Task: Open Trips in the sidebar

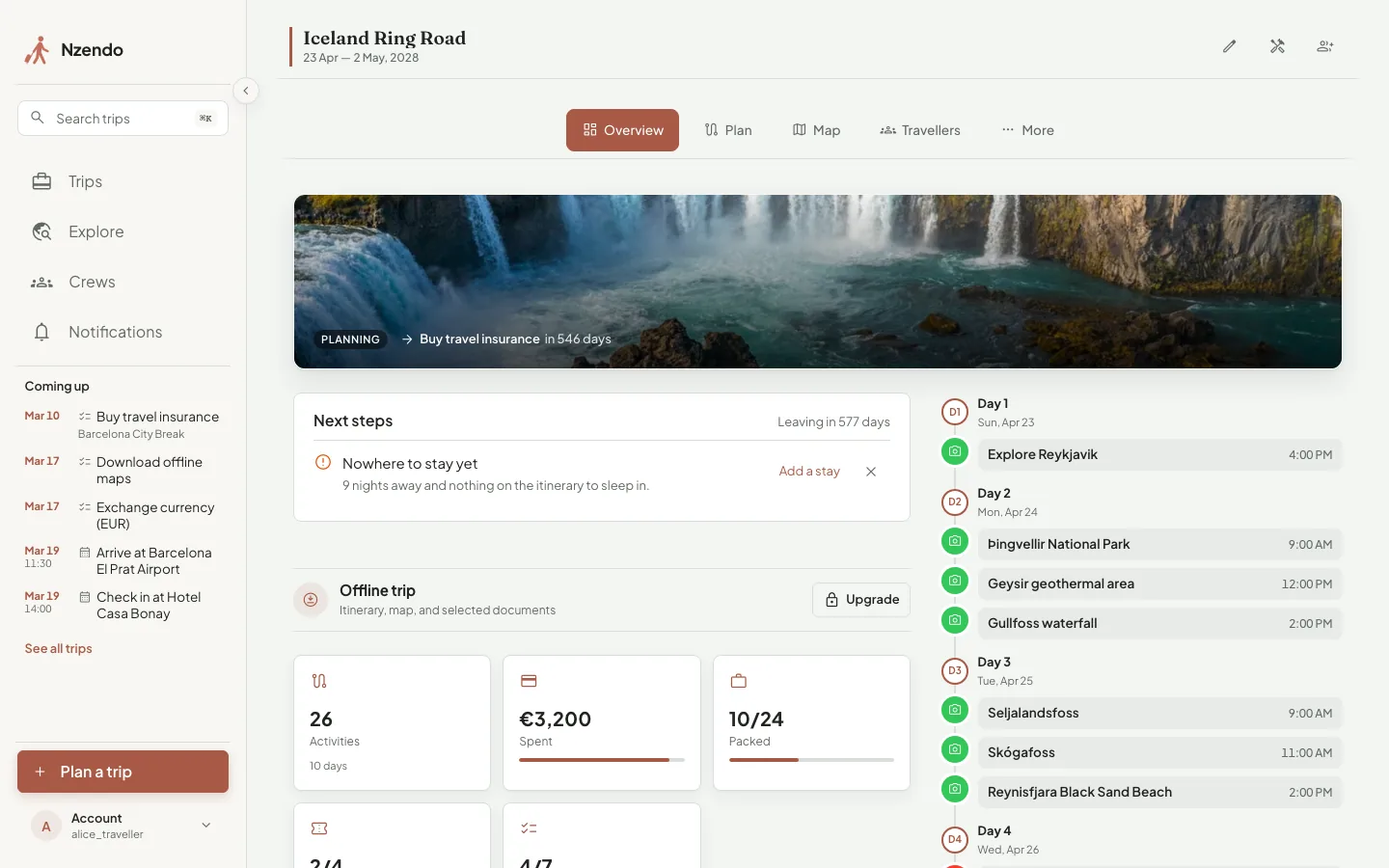Action: click(123, 181)
